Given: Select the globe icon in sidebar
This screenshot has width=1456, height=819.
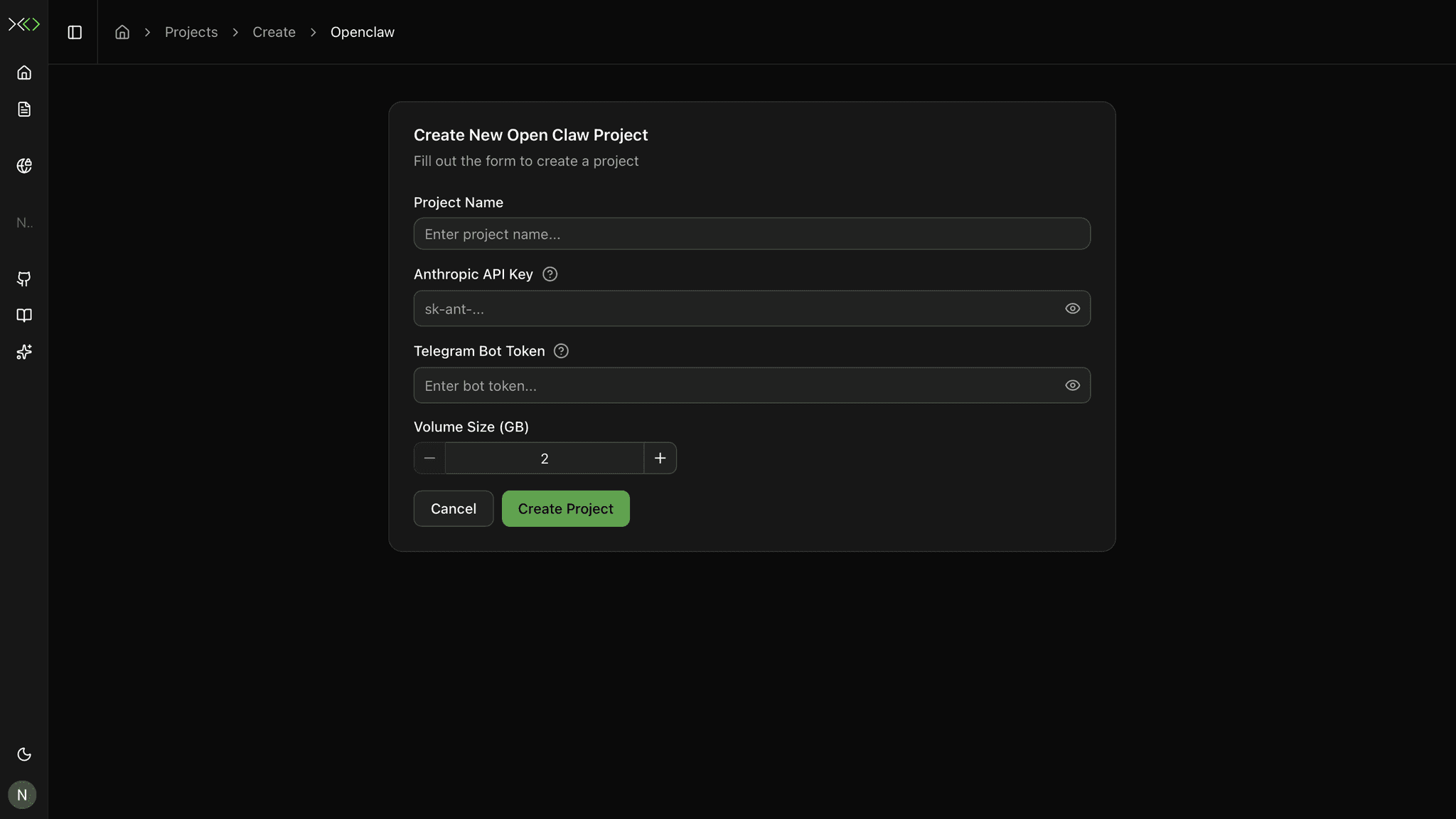Looking at the screenshot, I should point(23,165).
